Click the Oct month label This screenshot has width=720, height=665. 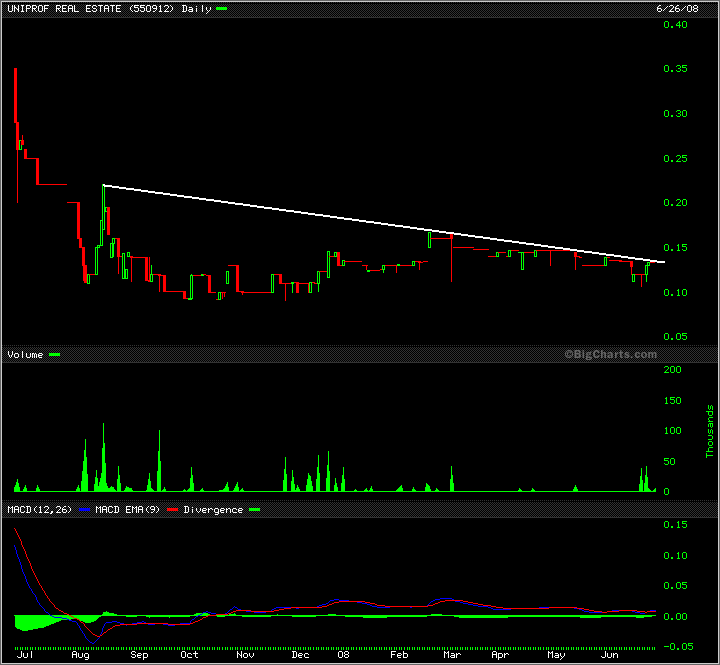click(189, 654)
